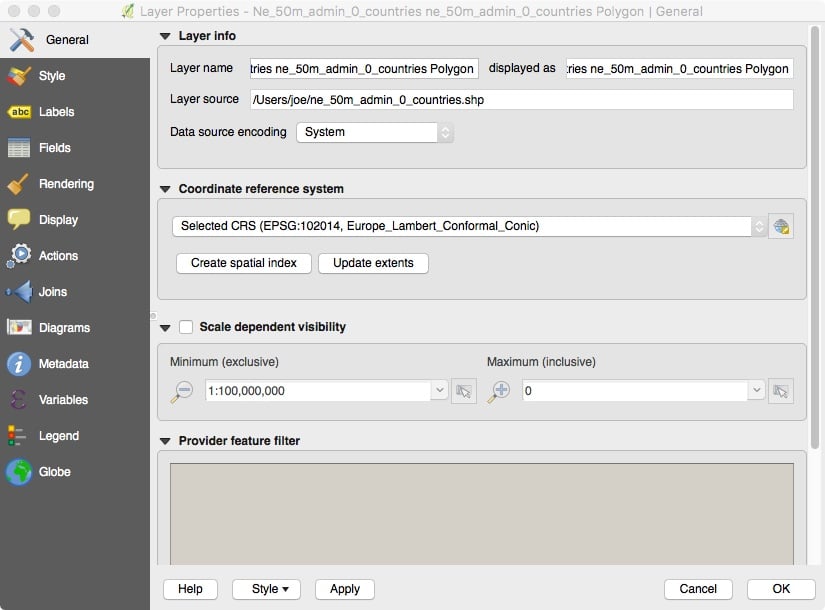The image size is (825, 610).
Task: Enable scale dependent visibility
Action: (x=185, y=327)
